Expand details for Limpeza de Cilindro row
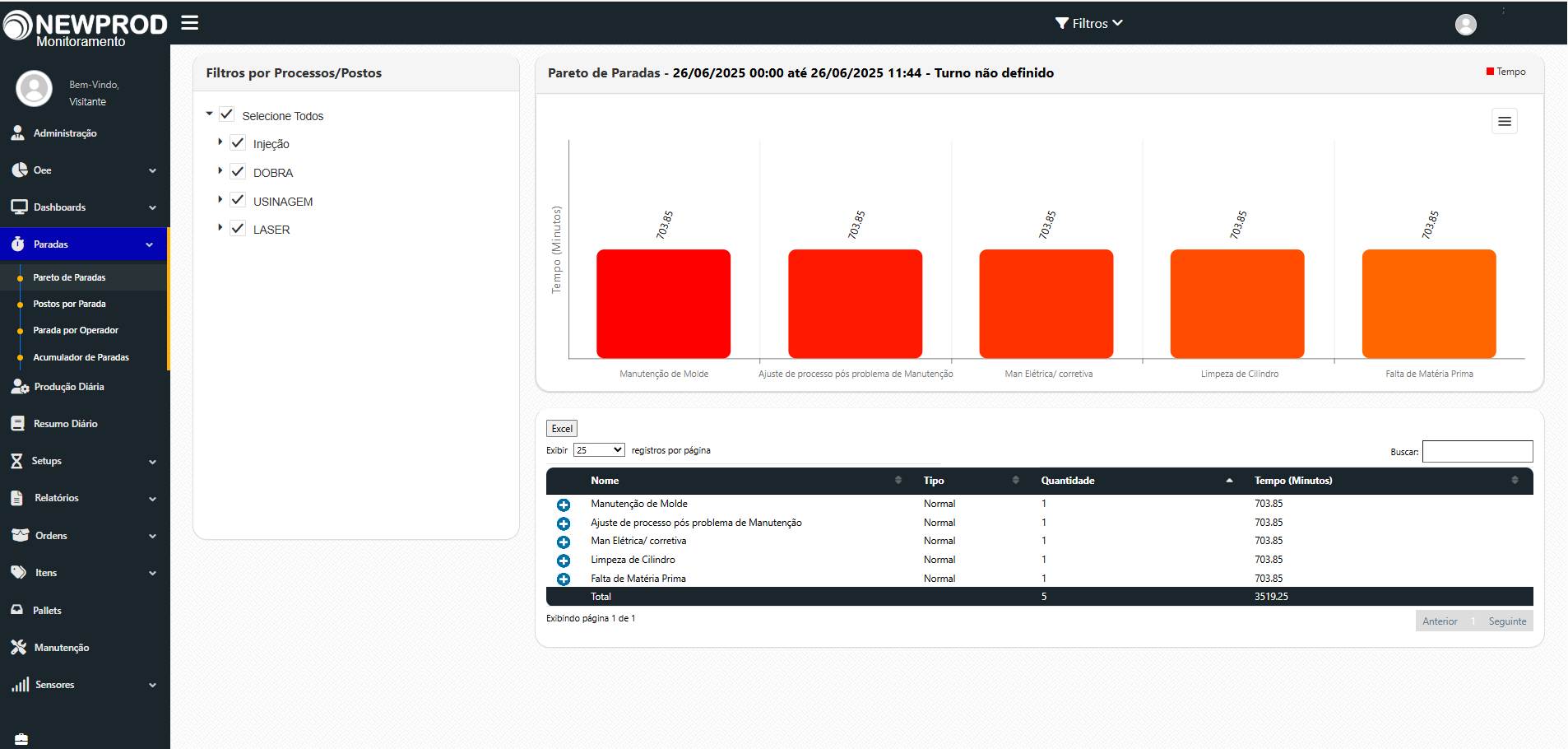Screen dimensions: 1568x749 564,561
